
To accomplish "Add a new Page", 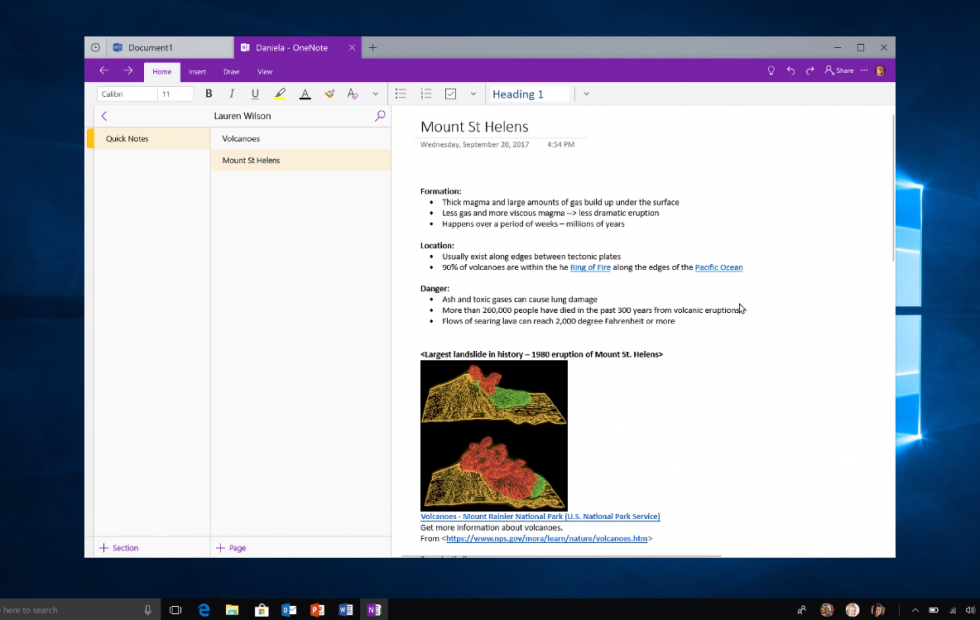I will pos(231,548).
